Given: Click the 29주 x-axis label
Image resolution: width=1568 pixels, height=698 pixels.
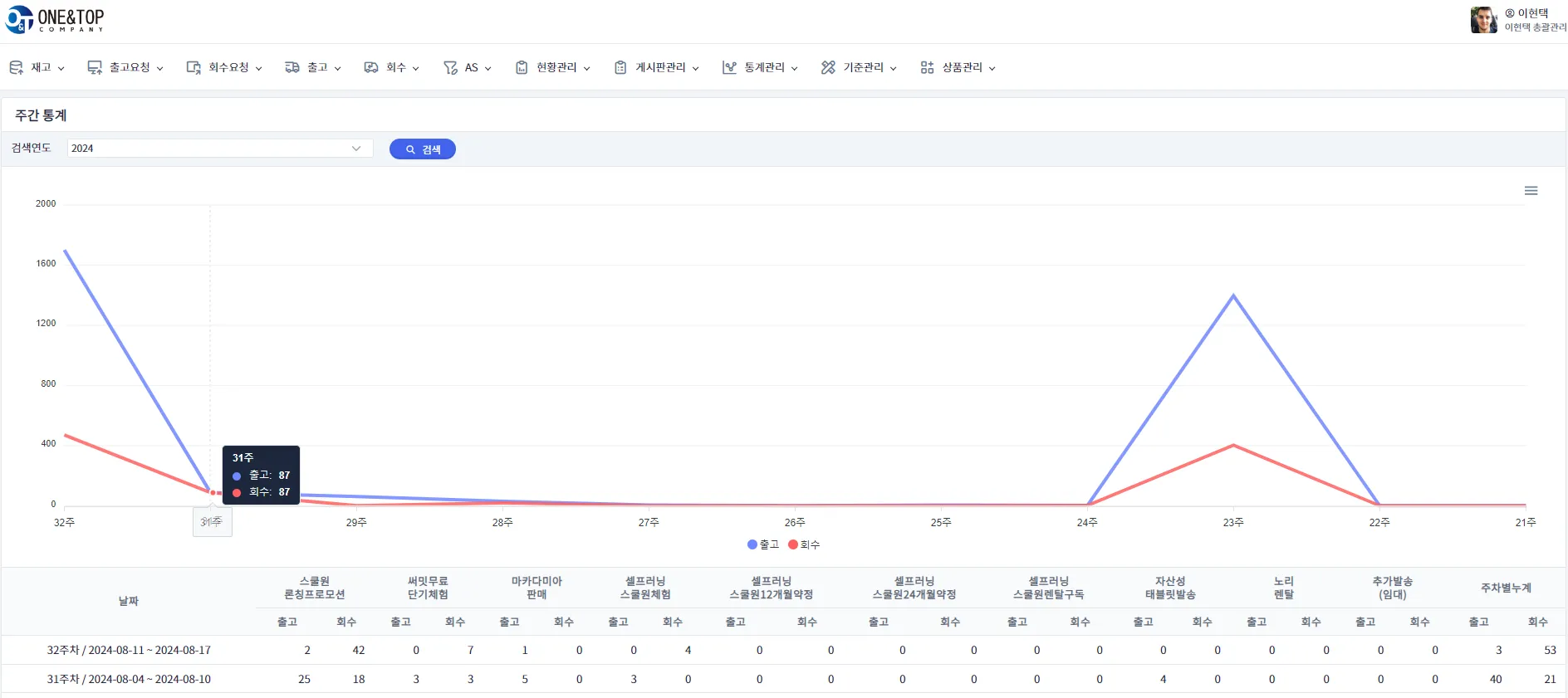Looking at the screenshot, I should click(356, 522).
